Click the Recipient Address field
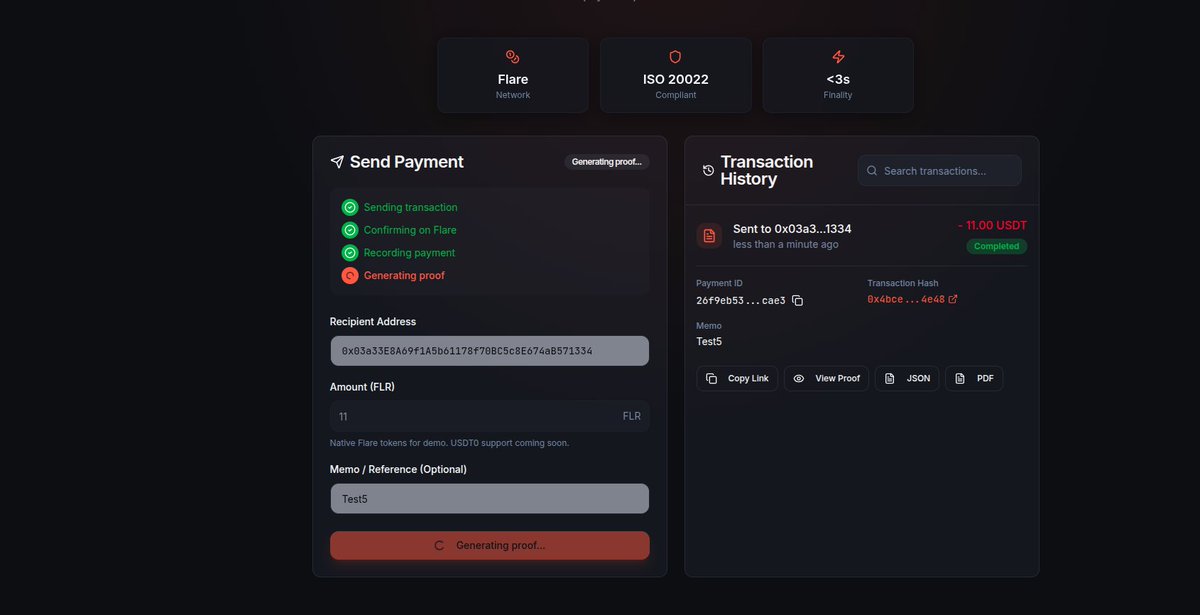 (490, 351)
